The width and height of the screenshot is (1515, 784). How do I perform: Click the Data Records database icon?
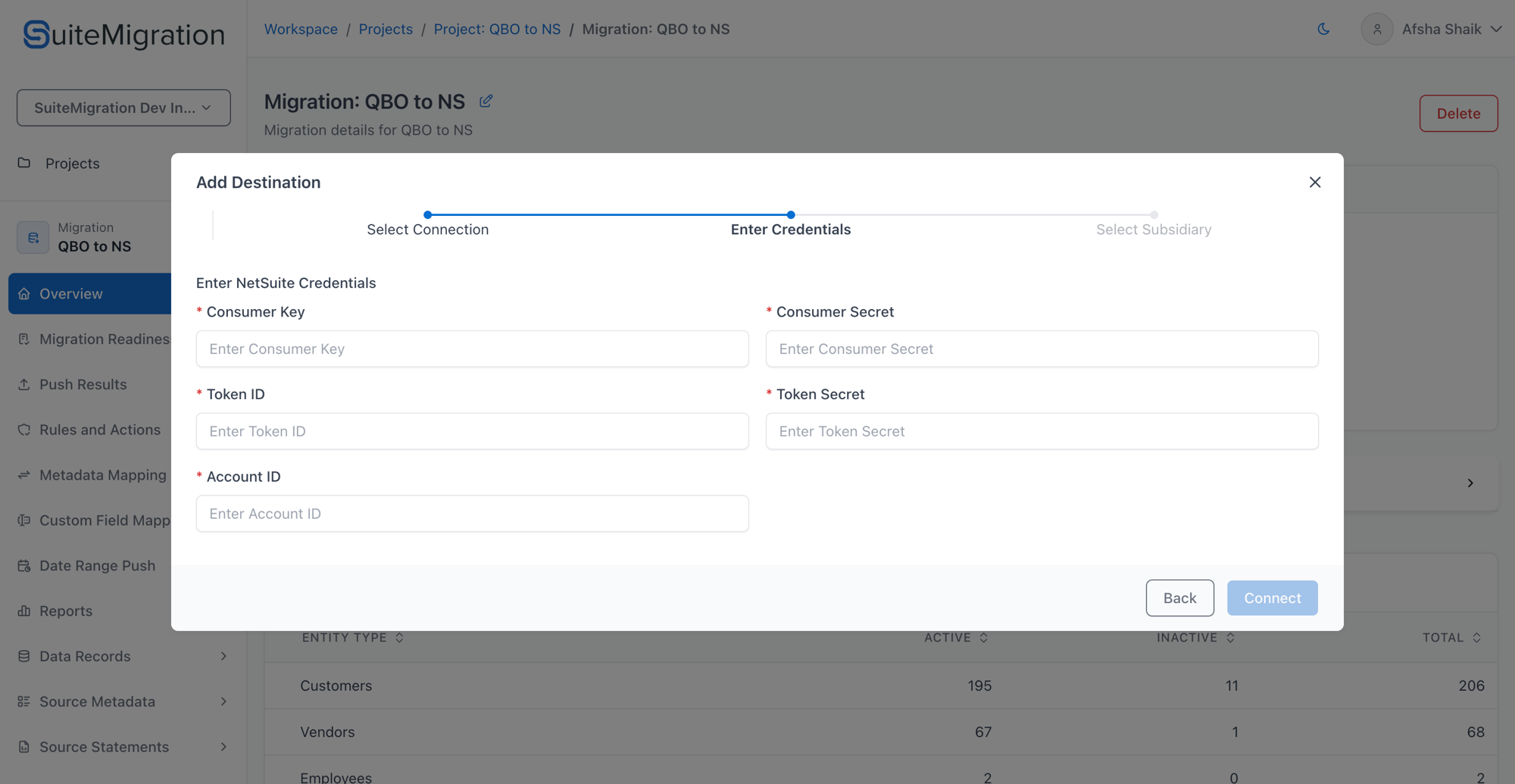click(x=24, y=656)
